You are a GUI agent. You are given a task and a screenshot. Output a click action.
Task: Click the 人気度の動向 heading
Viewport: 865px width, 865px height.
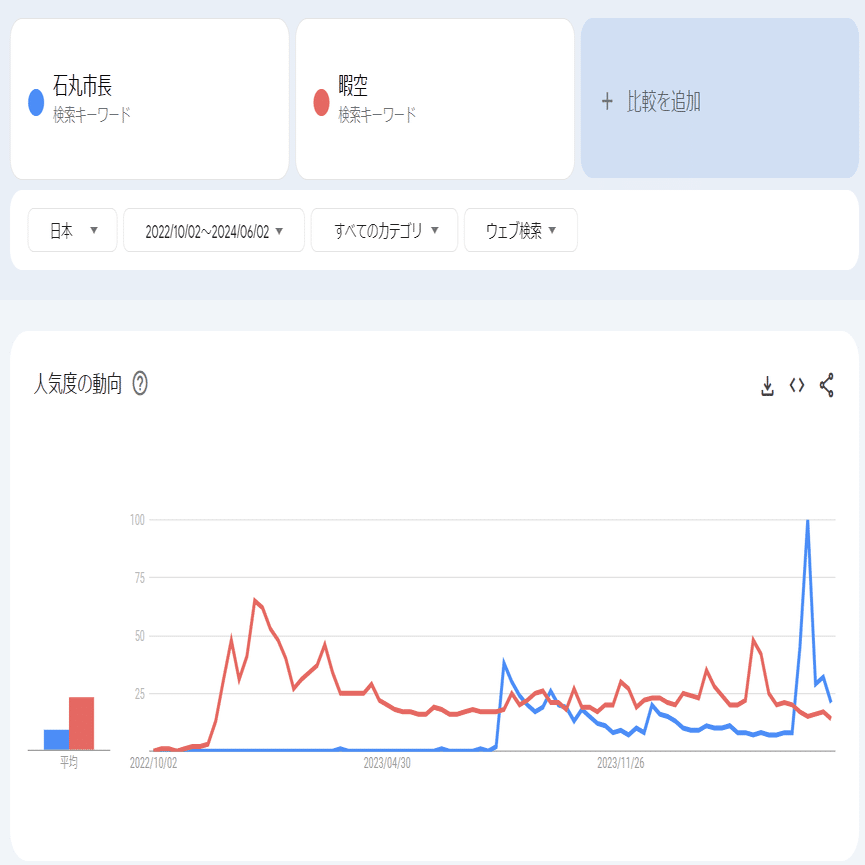click(x=78, y=383)
